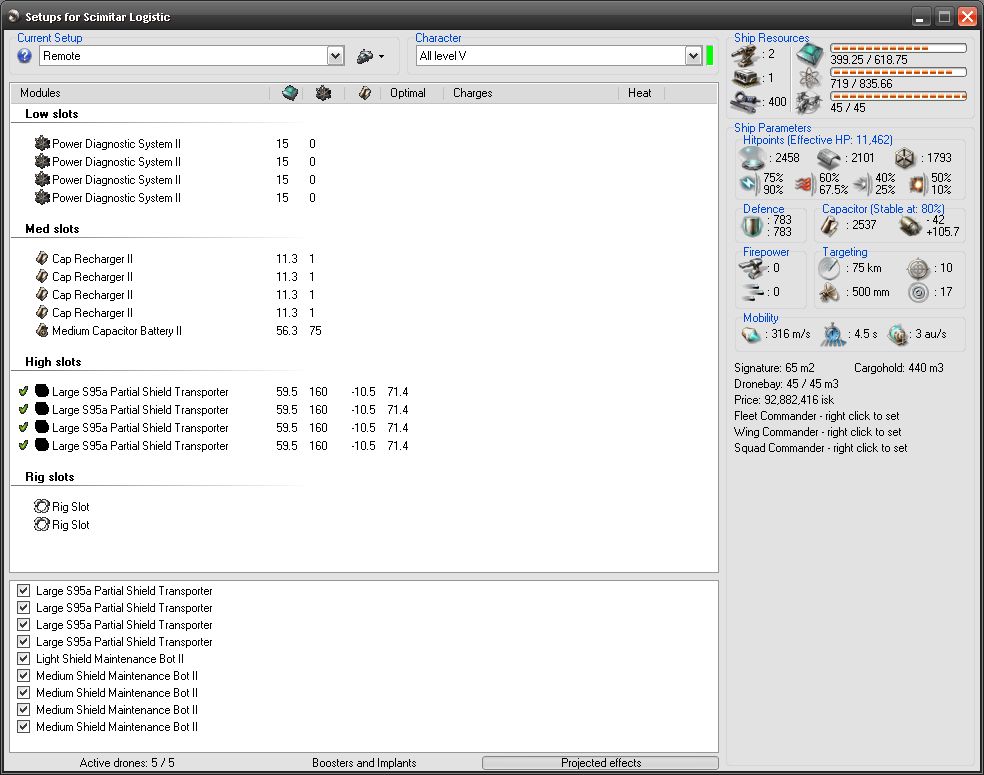Switch to Boosters and Implants tab
The image size is (984, 775).
click(364, 762)
